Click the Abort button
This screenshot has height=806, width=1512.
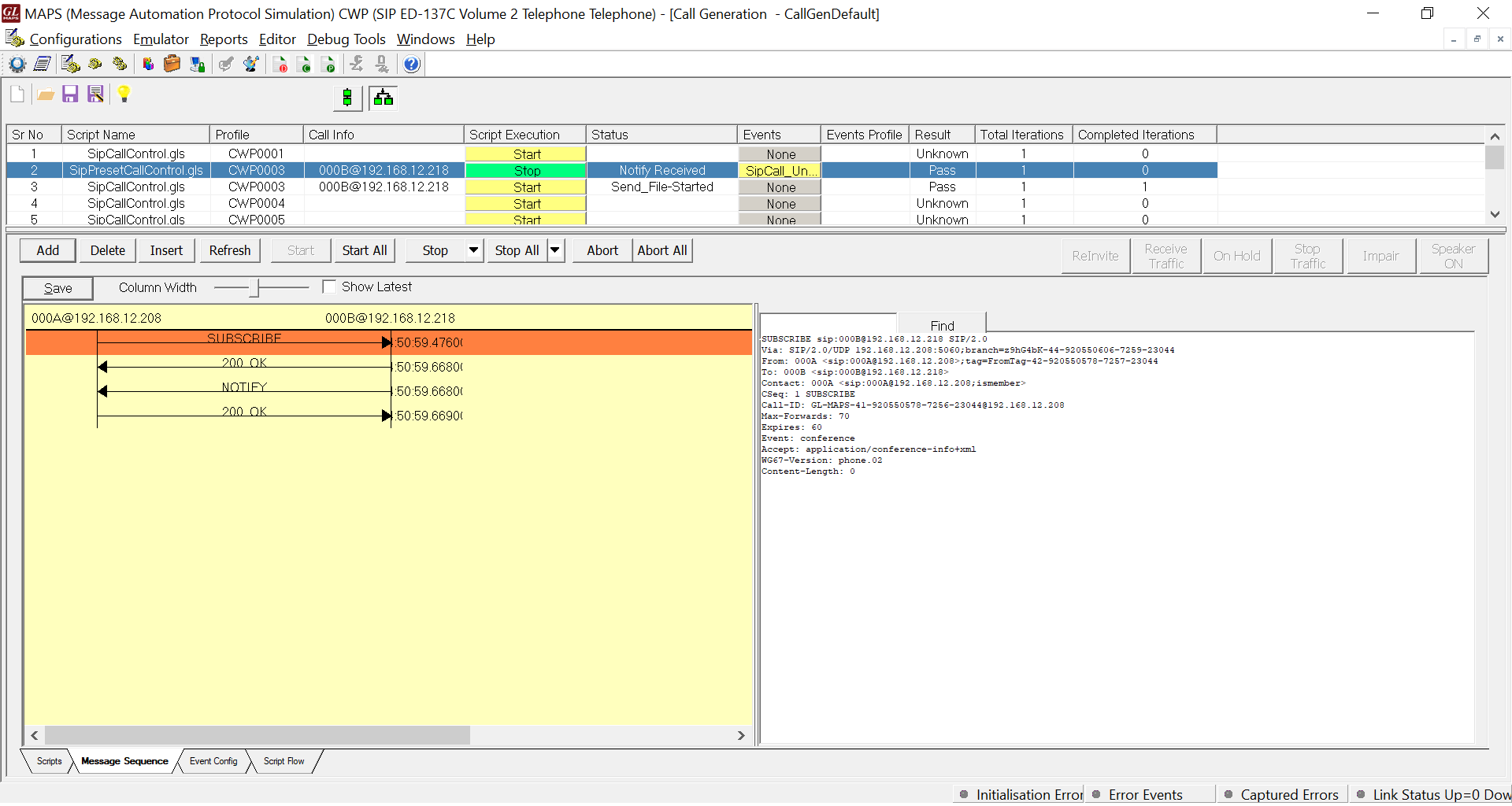click(602, 250)
